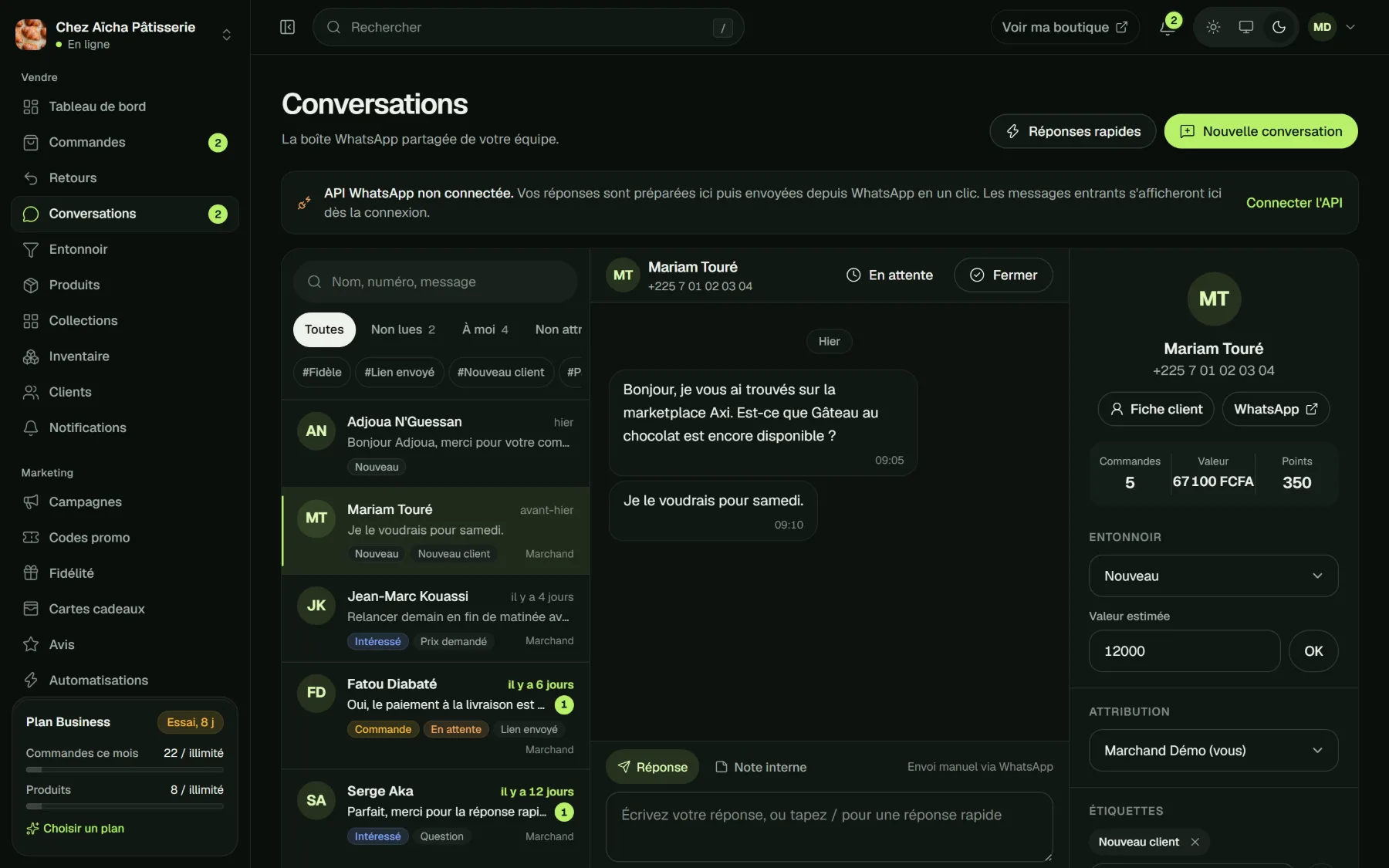Filter by #Fidèle tag

(322, 372)
